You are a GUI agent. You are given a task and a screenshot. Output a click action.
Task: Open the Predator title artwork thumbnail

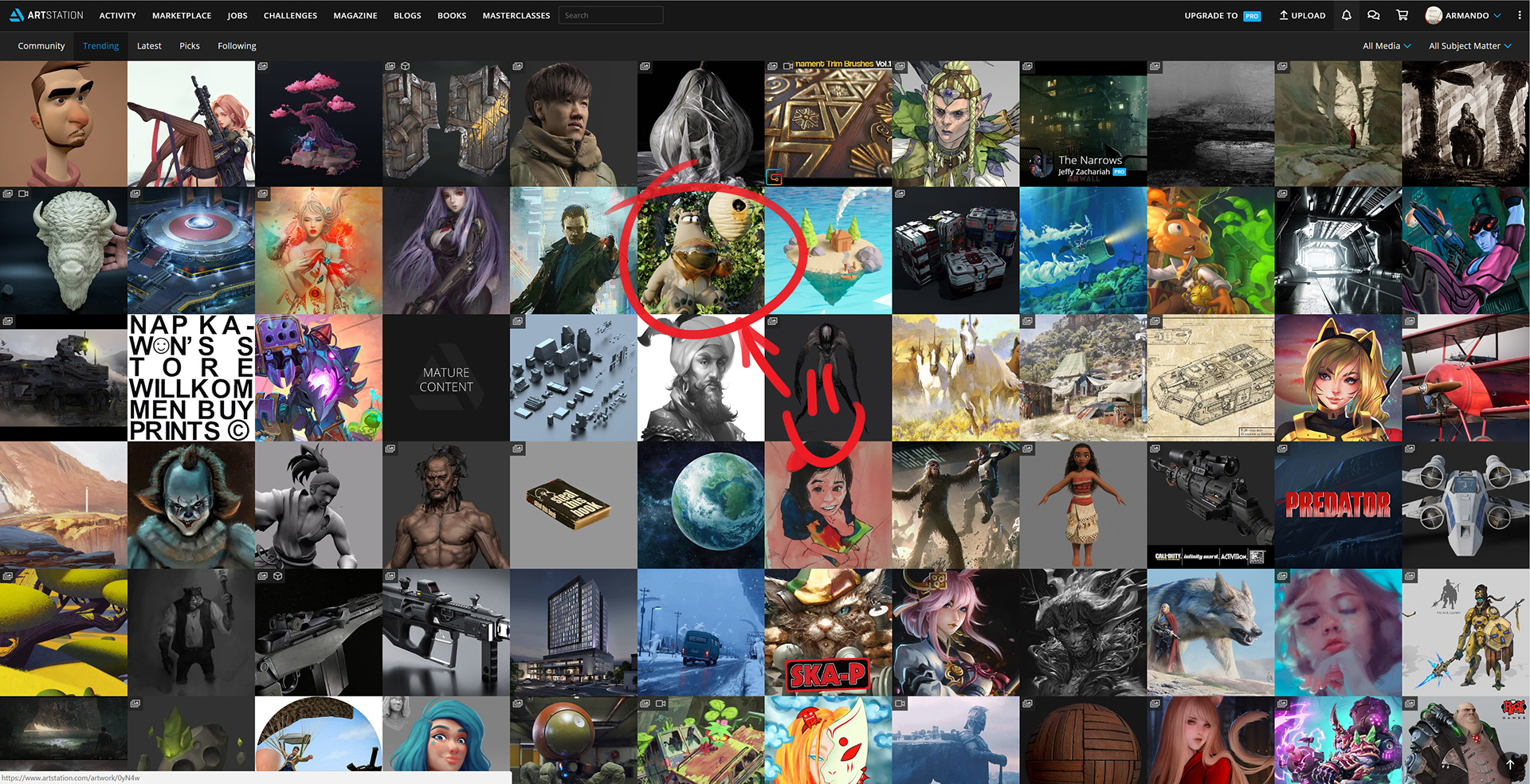point(1339,505)
